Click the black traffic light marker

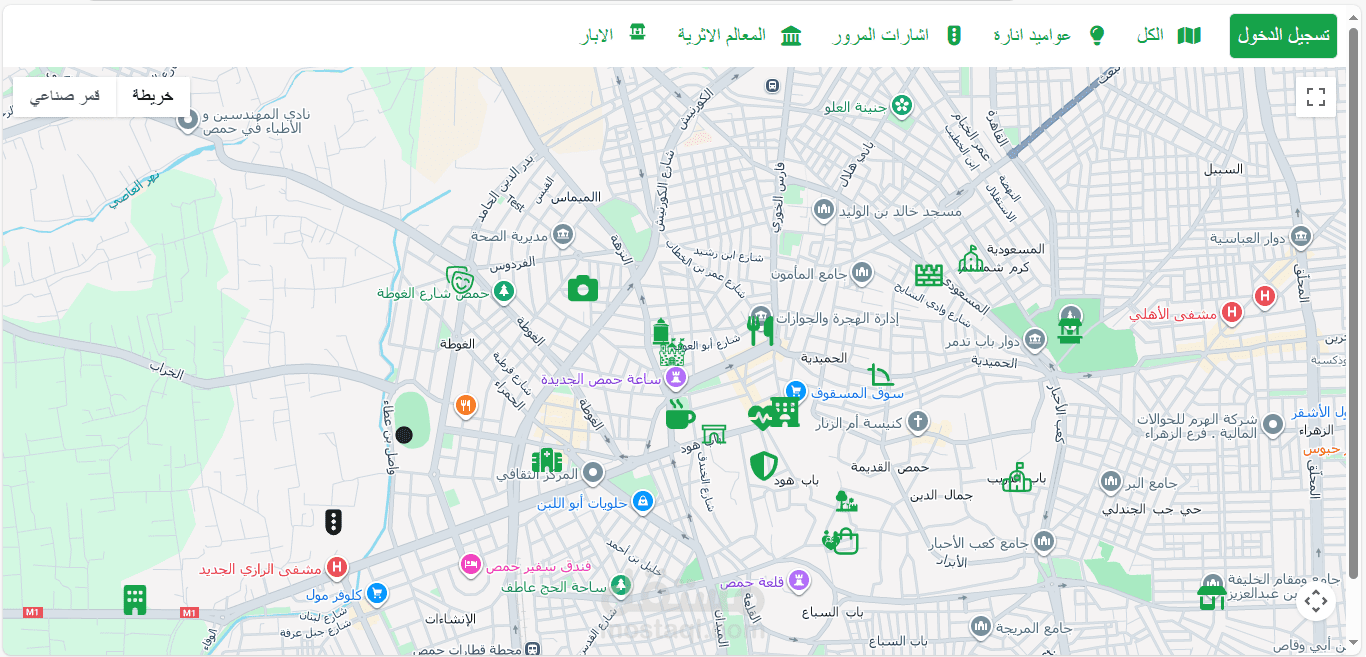click(334, 521)
